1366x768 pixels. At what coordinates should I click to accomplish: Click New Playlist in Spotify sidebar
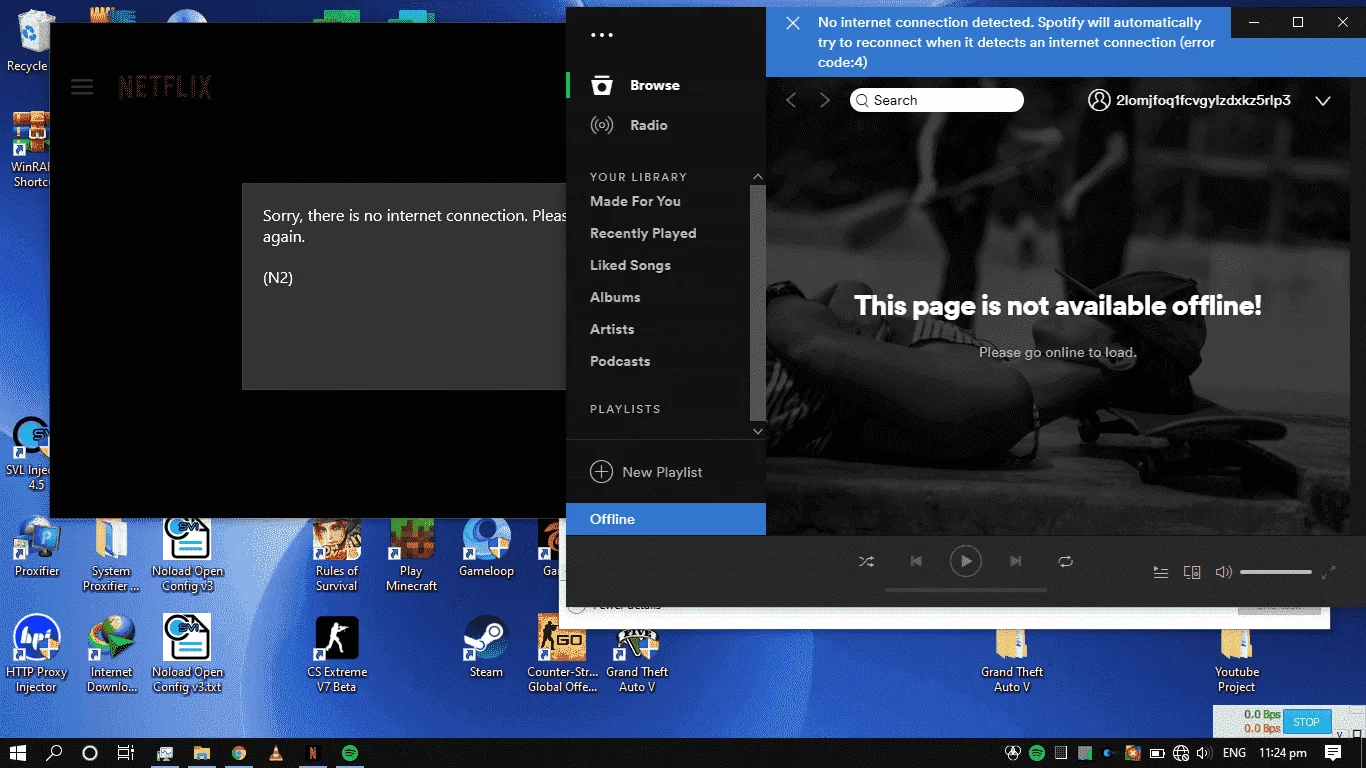click(646, 472)
